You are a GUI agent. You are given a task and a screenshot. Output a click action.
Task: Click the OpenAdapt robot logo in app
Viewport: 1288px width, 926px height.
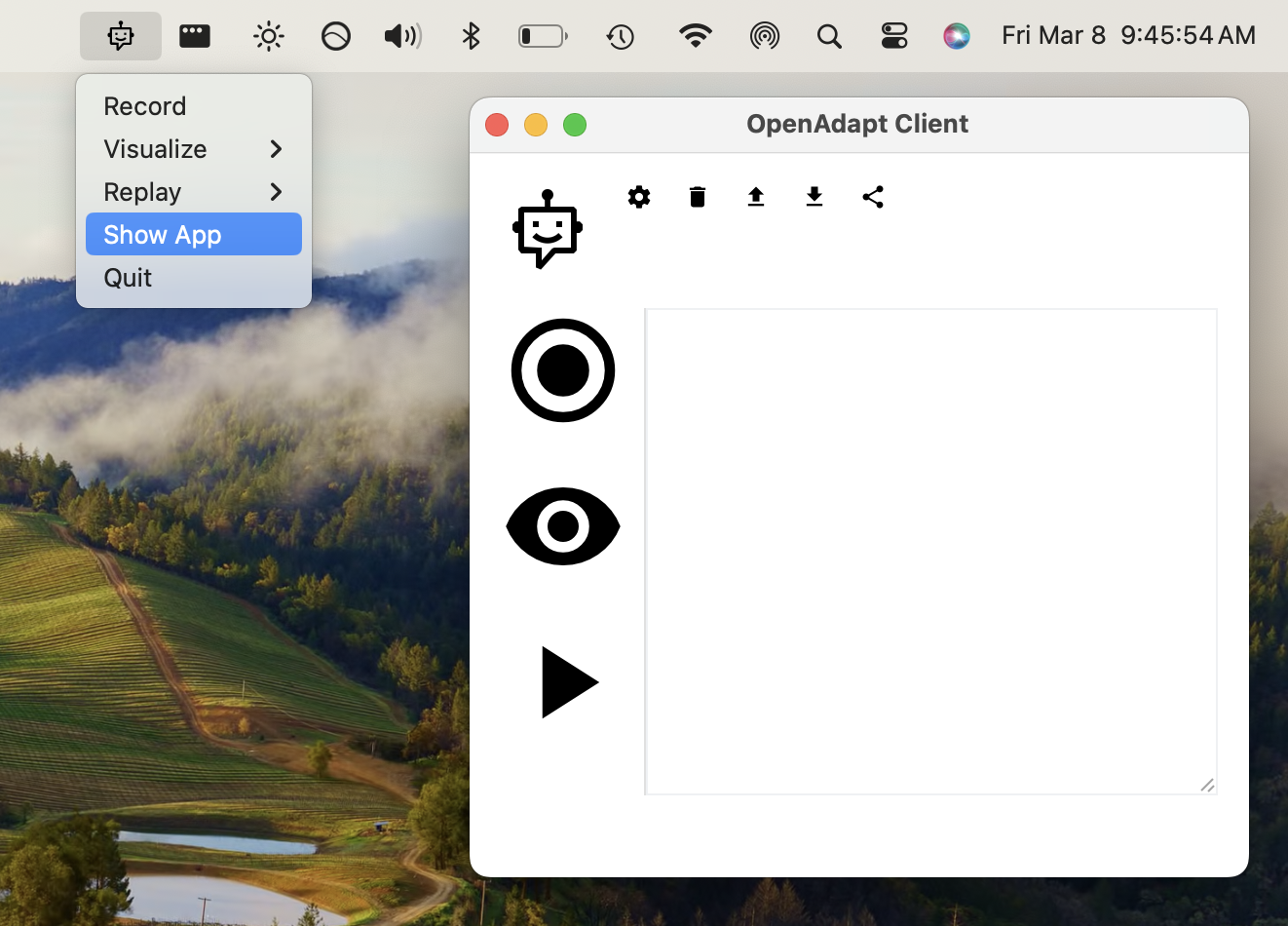[x=548, y=230]
